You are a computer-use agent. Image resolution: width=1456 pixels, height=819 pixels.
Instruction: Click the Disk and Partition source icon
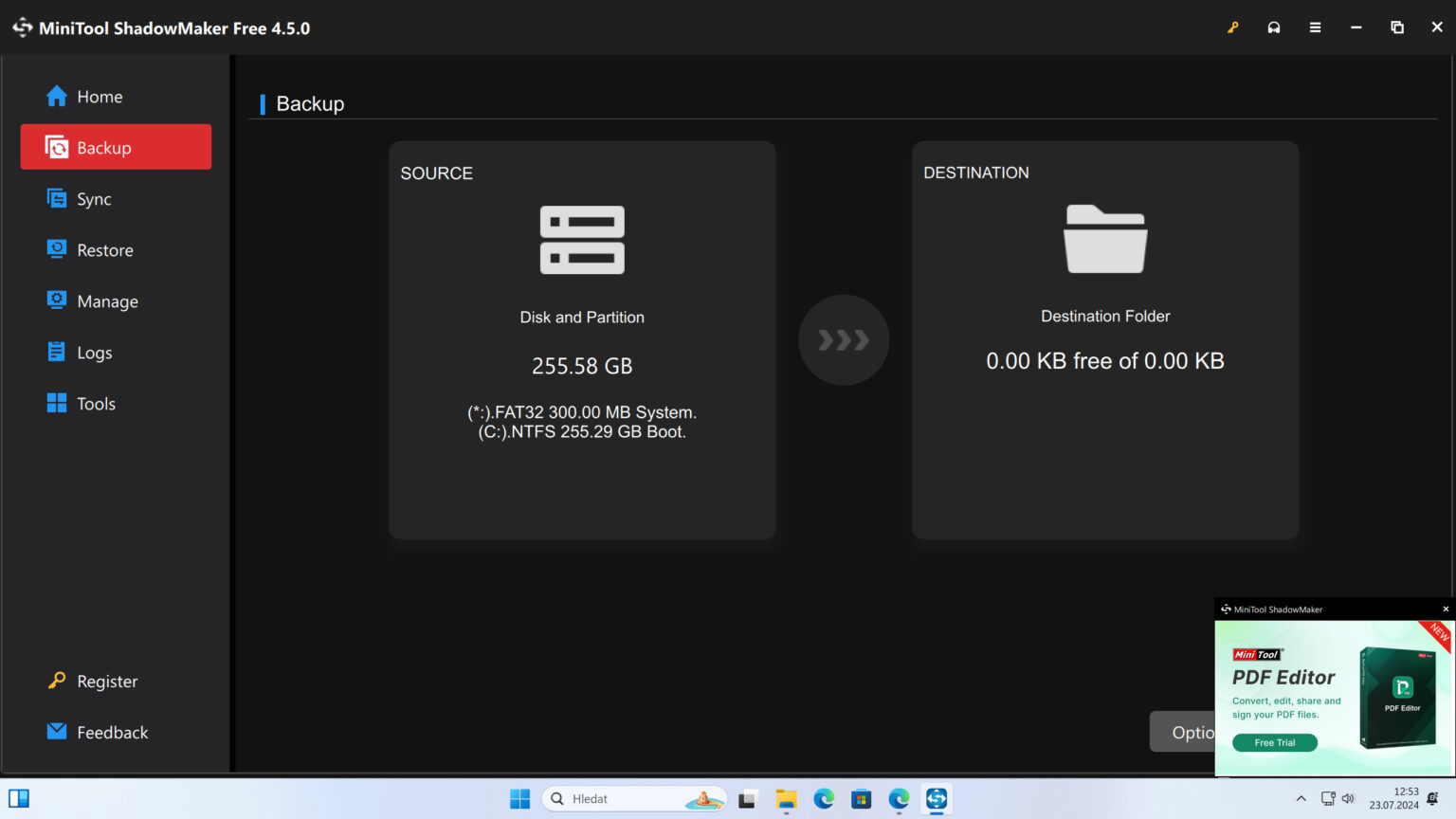(582, 240)
